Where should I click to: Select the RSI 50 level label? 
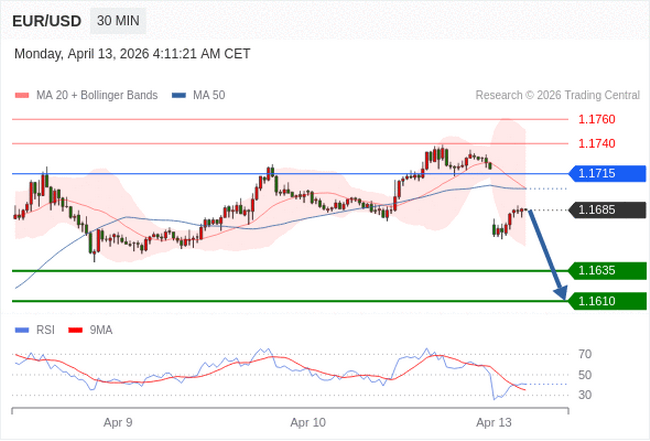click(585, 375)
